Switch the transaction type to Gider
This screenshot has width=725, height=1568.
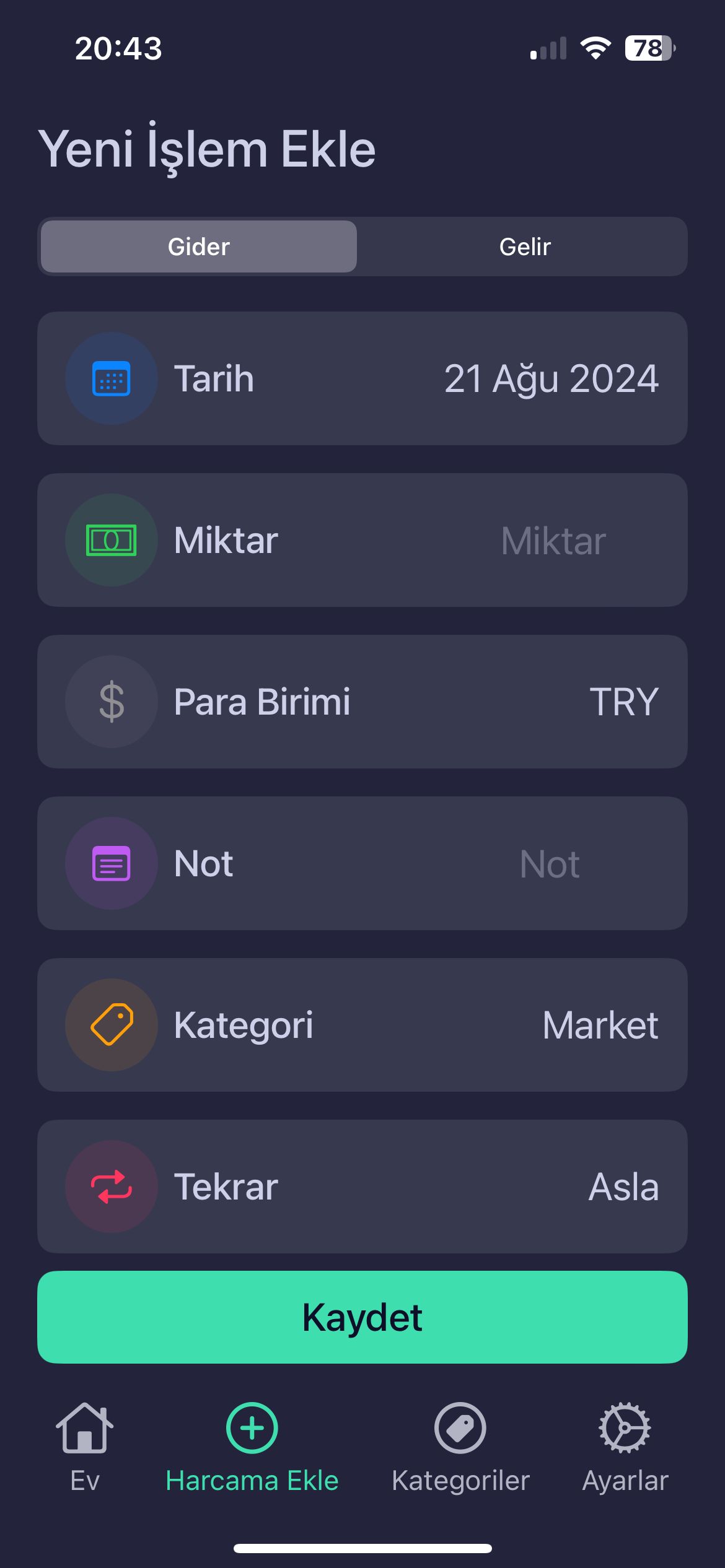click(x=199, y=246)
